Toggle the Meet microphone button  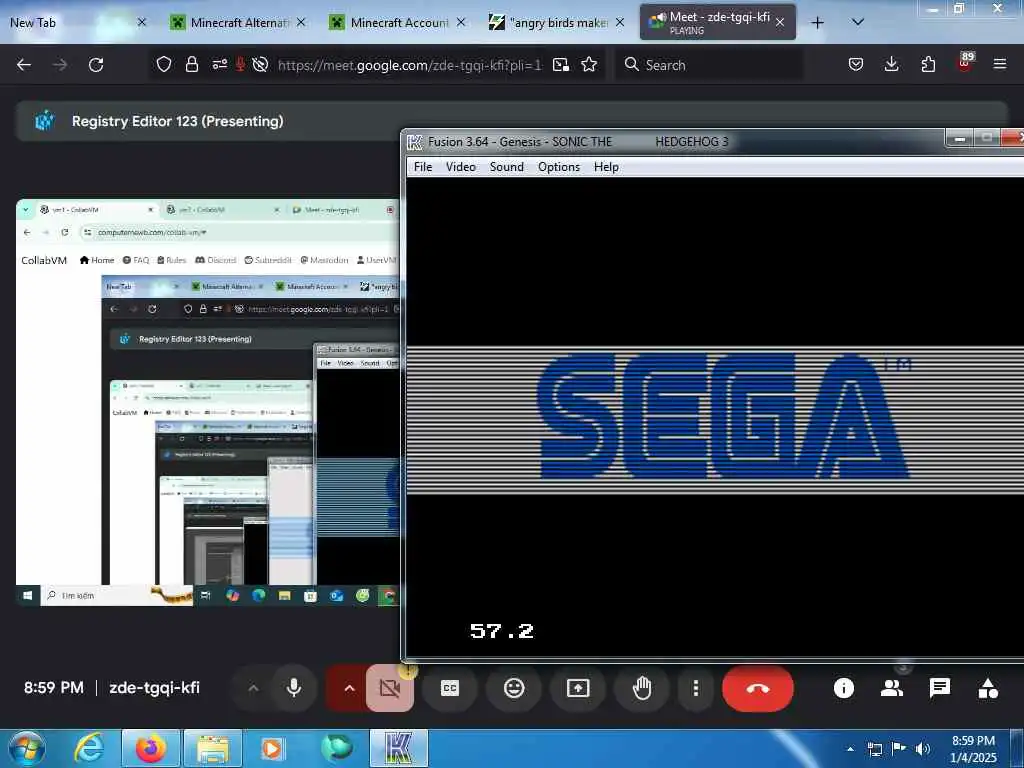[294, 688]
